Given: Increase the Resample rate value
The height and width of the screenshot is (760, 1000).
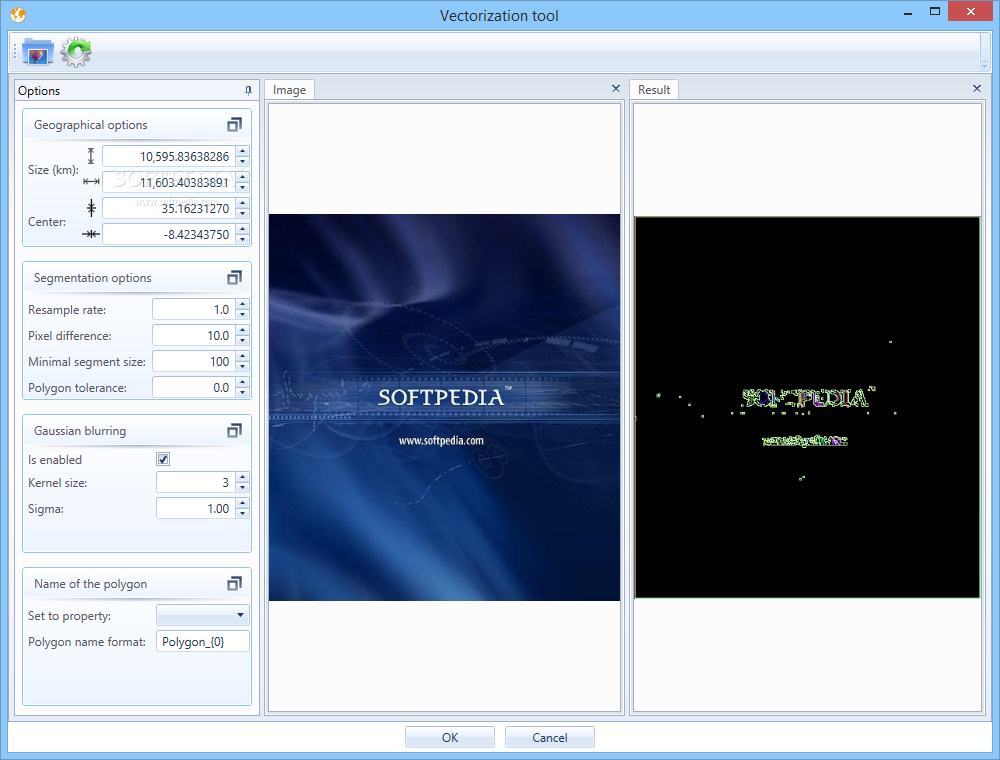Looking at the screenshot, I should pos(242,304).
